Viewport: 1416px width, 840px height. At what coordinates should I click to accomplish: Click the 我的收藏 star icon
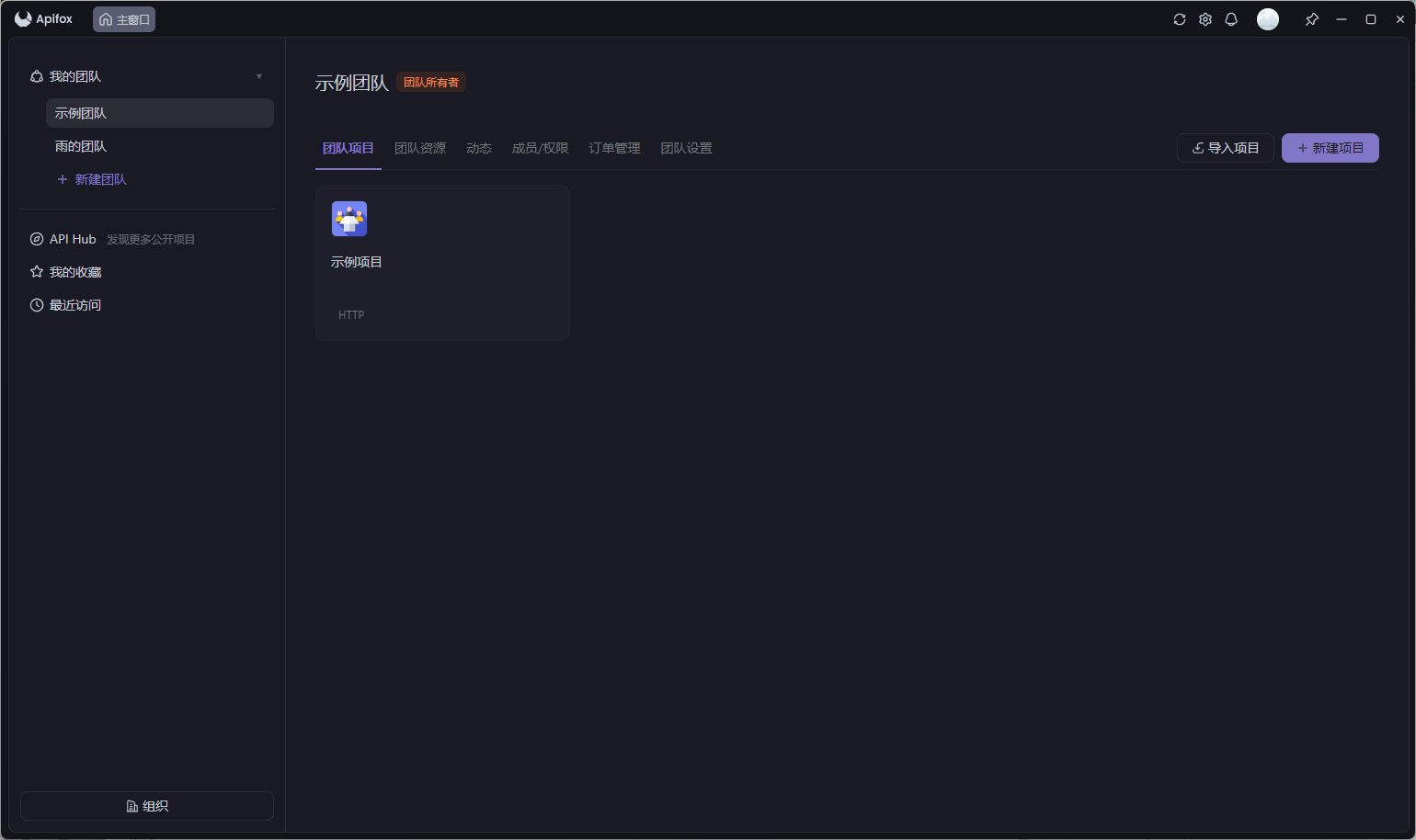click(36, 271)
